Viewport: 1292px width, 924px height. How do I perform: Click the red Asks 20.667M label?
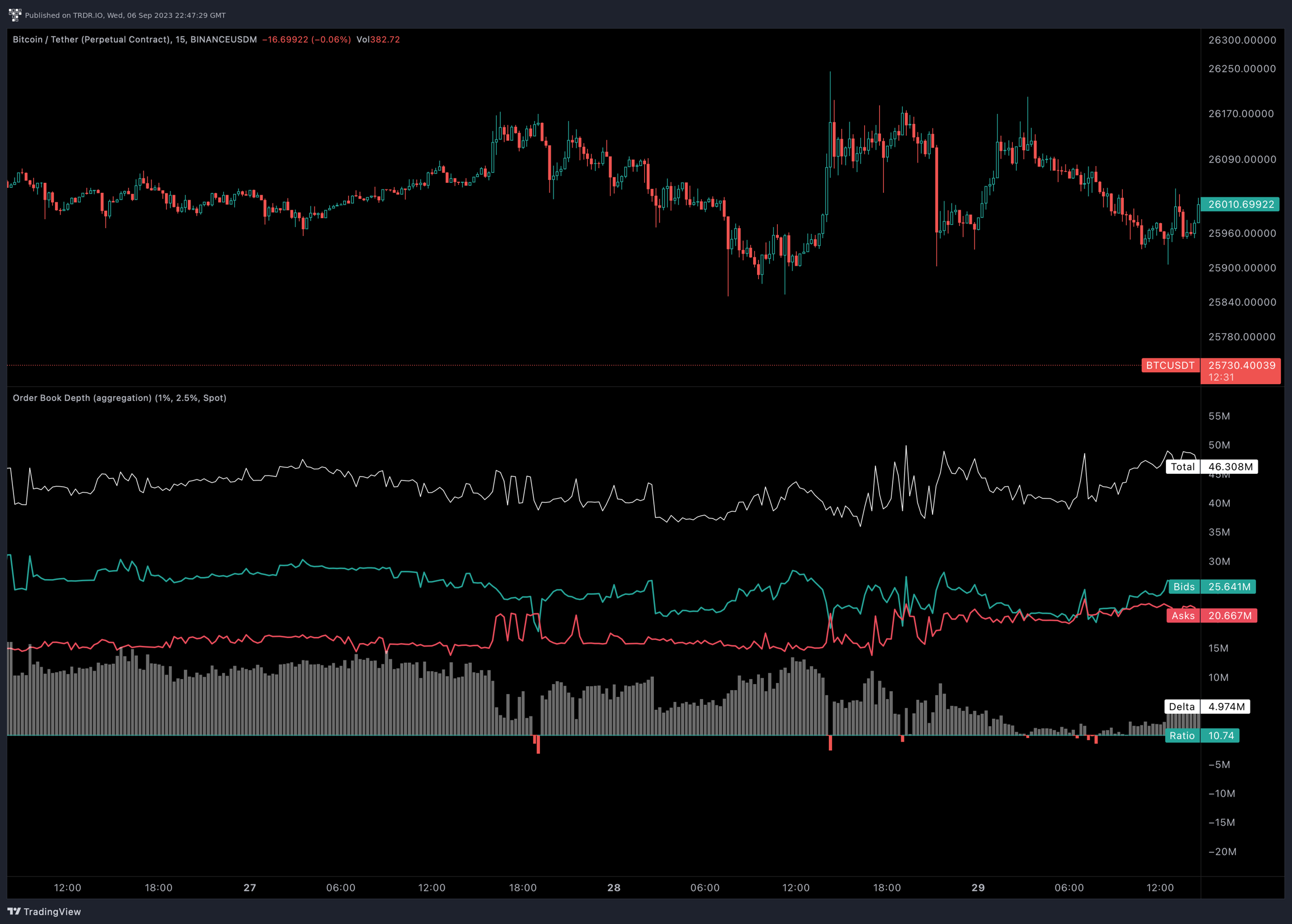coord(1211,616)
